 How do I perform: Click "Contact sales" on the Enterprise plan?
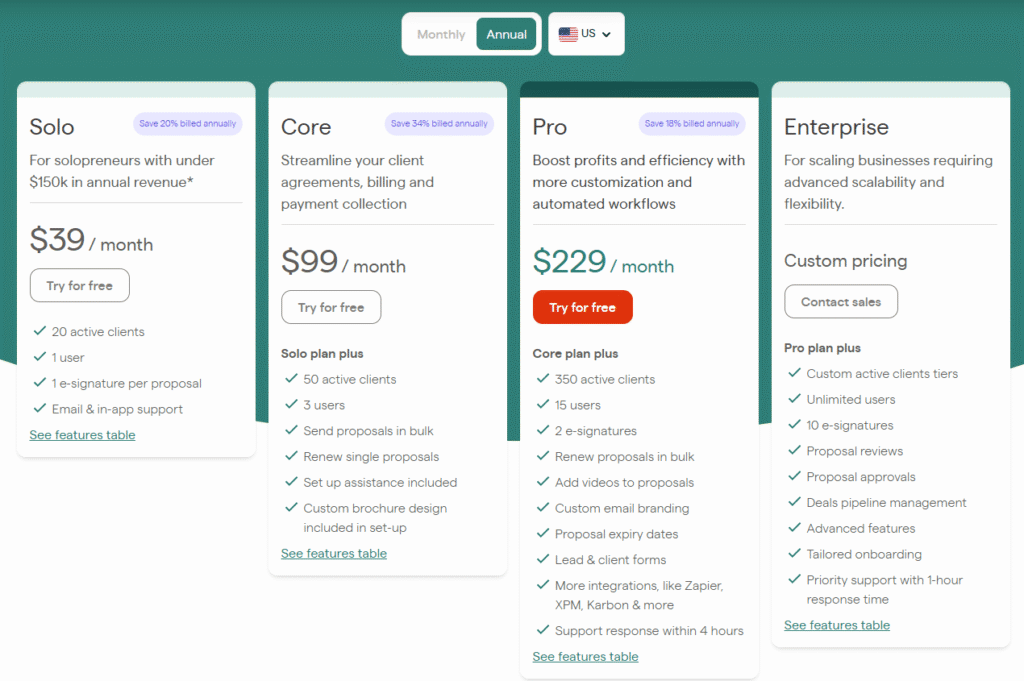(841, 301)
